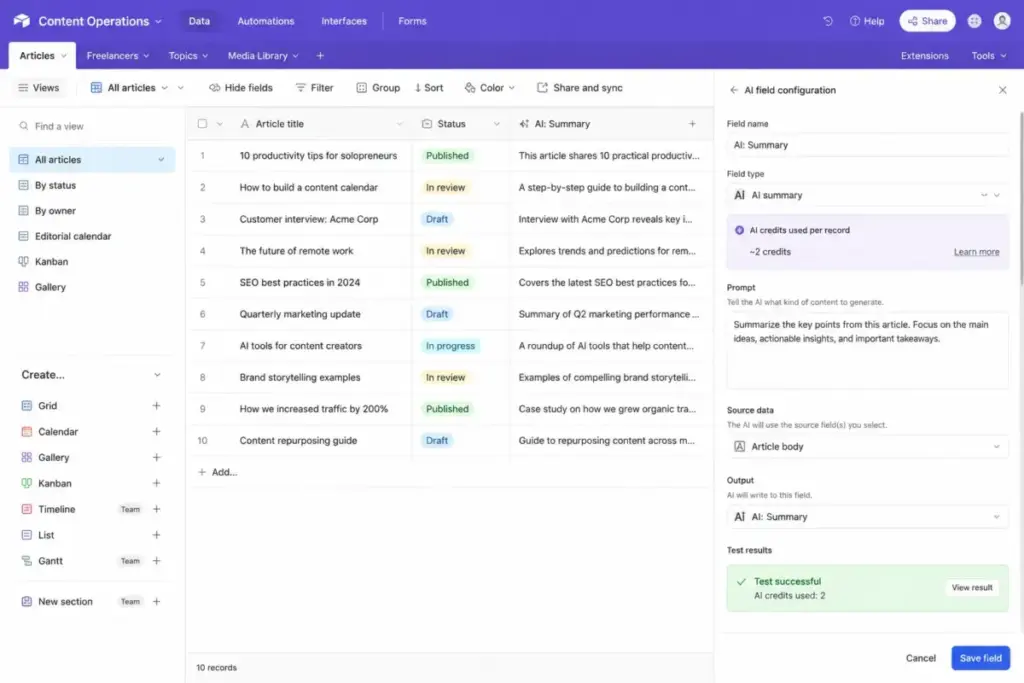Click the Find a view search field
Screen dimensions: 1024x683
tap(92, 126)
